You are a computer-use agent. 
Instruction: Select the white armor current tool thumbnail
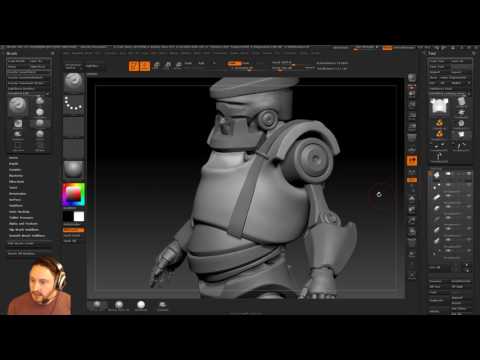[439, 107]
